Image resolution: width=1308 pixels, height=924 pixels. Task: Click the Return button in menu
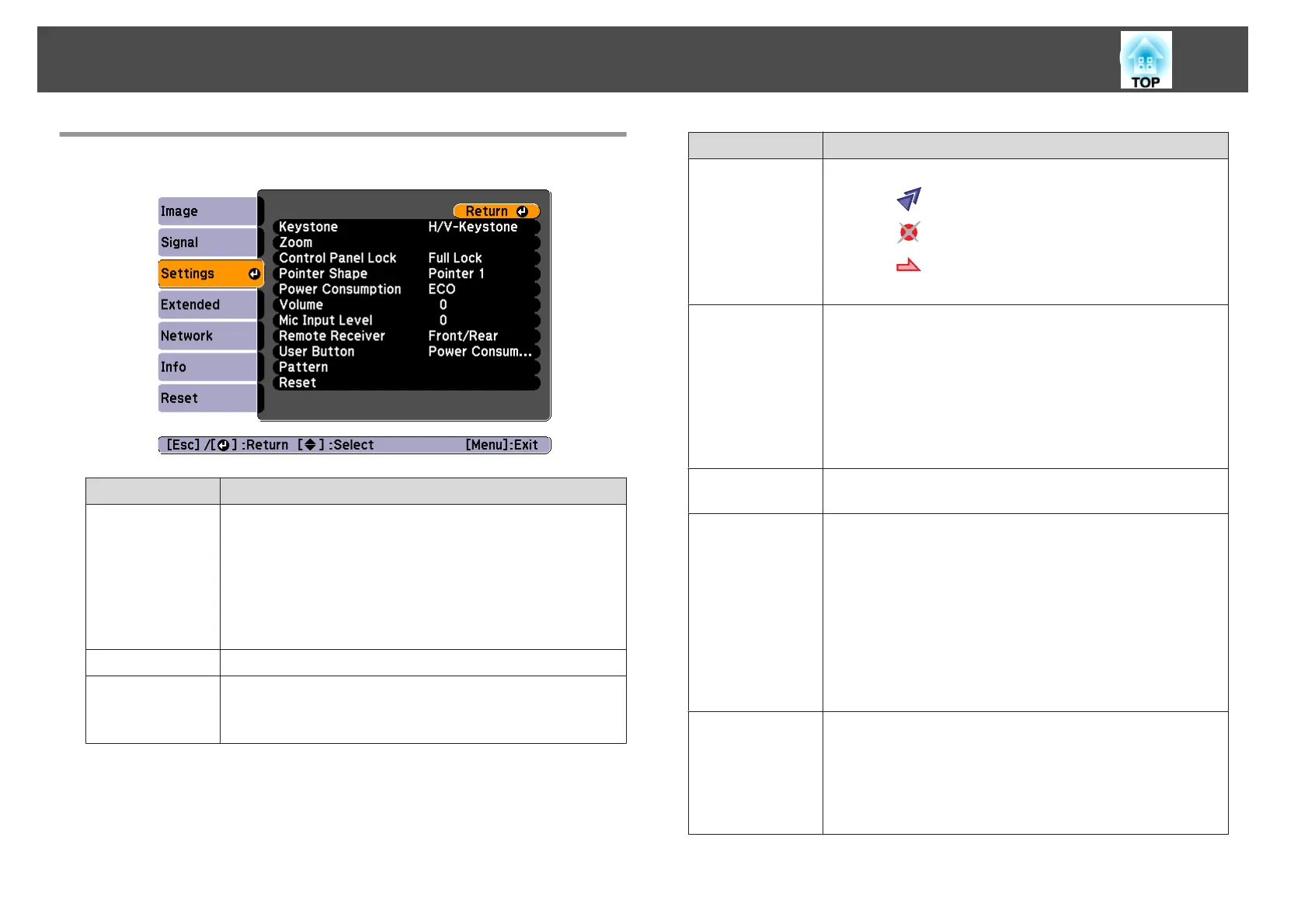click(496, 211)
